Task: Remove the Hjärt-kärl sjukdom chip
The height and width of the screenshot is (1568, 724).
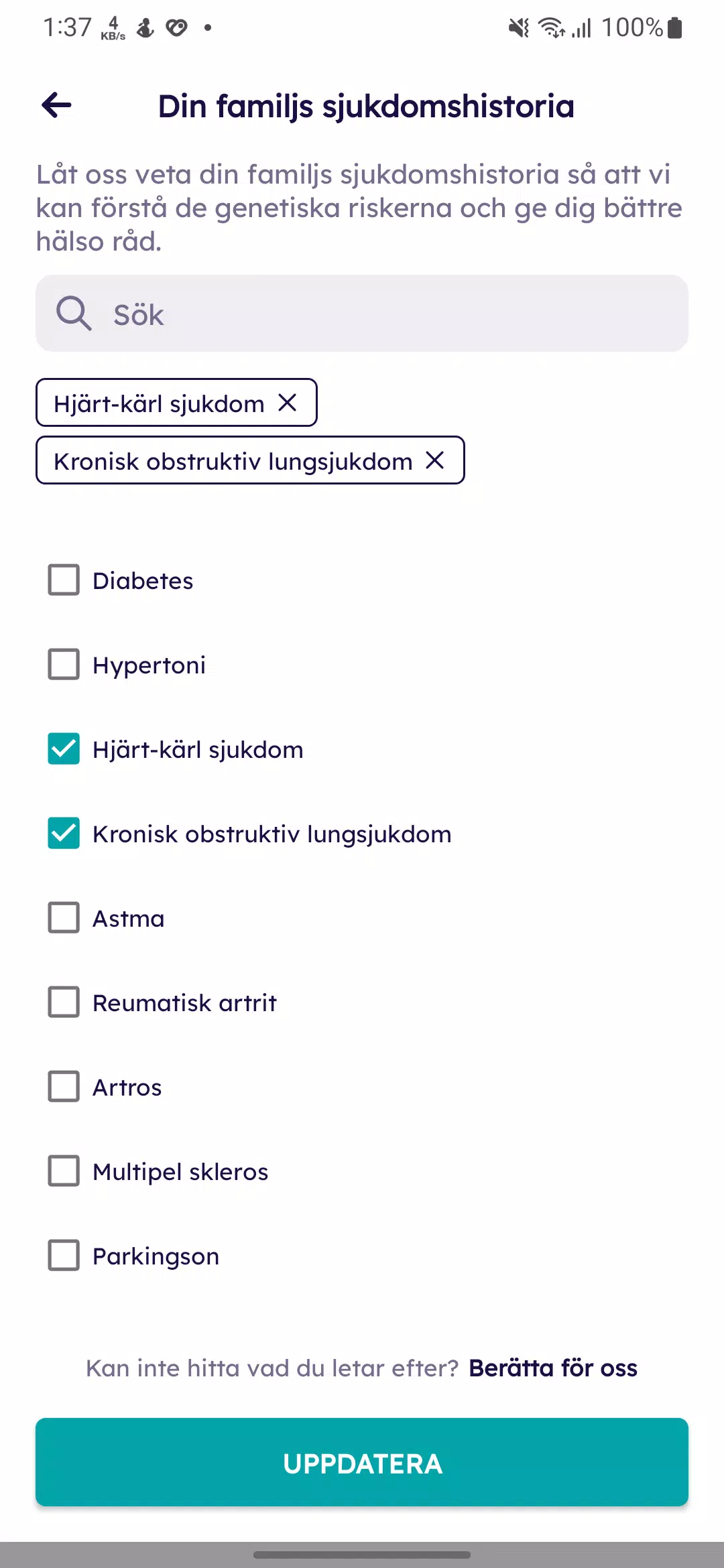Action: (288, 403)
